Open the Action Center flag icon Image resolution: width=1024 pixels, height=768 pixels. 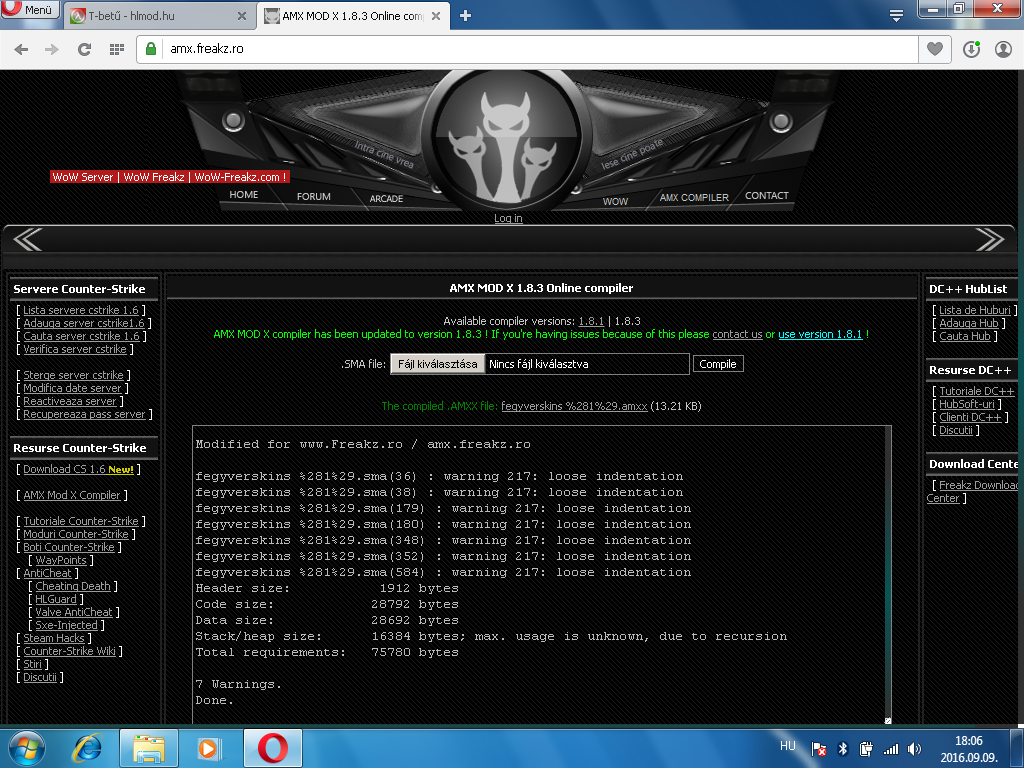point(818,749)
